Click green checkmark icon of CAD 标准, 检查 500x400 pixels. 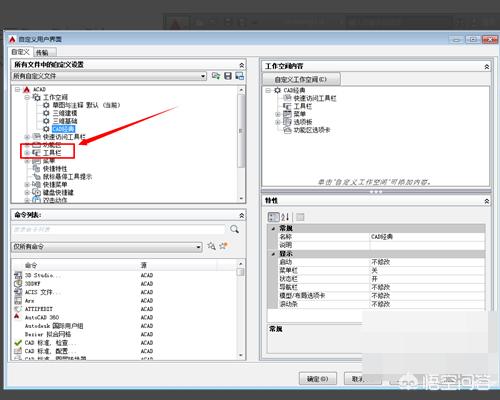tap(18, 342)
